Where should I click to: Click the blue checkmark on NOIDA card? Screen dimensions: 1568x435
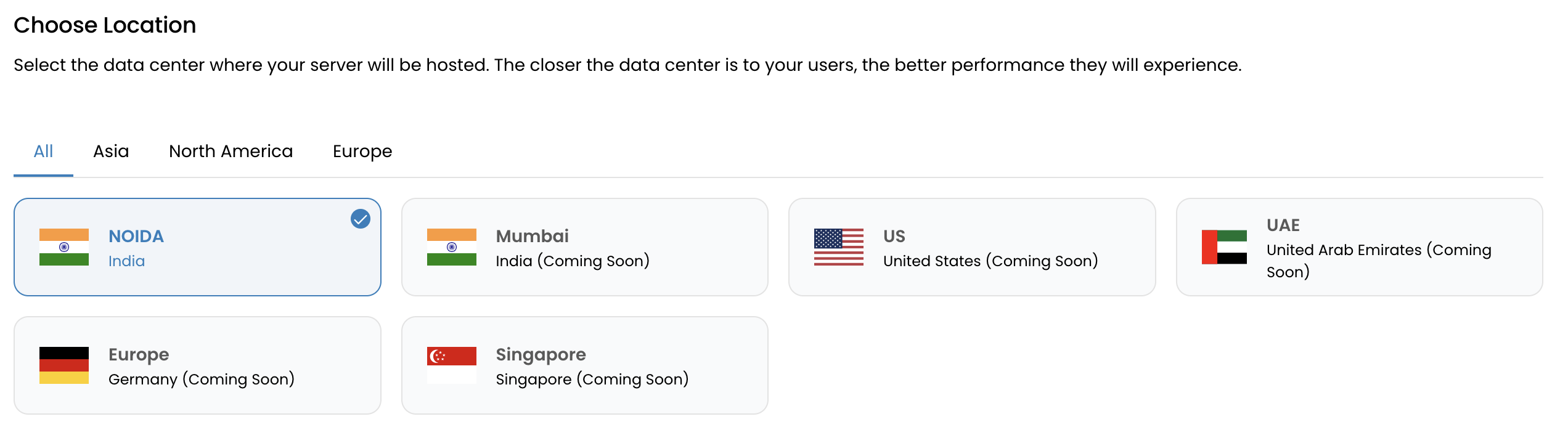pos(361,219)
